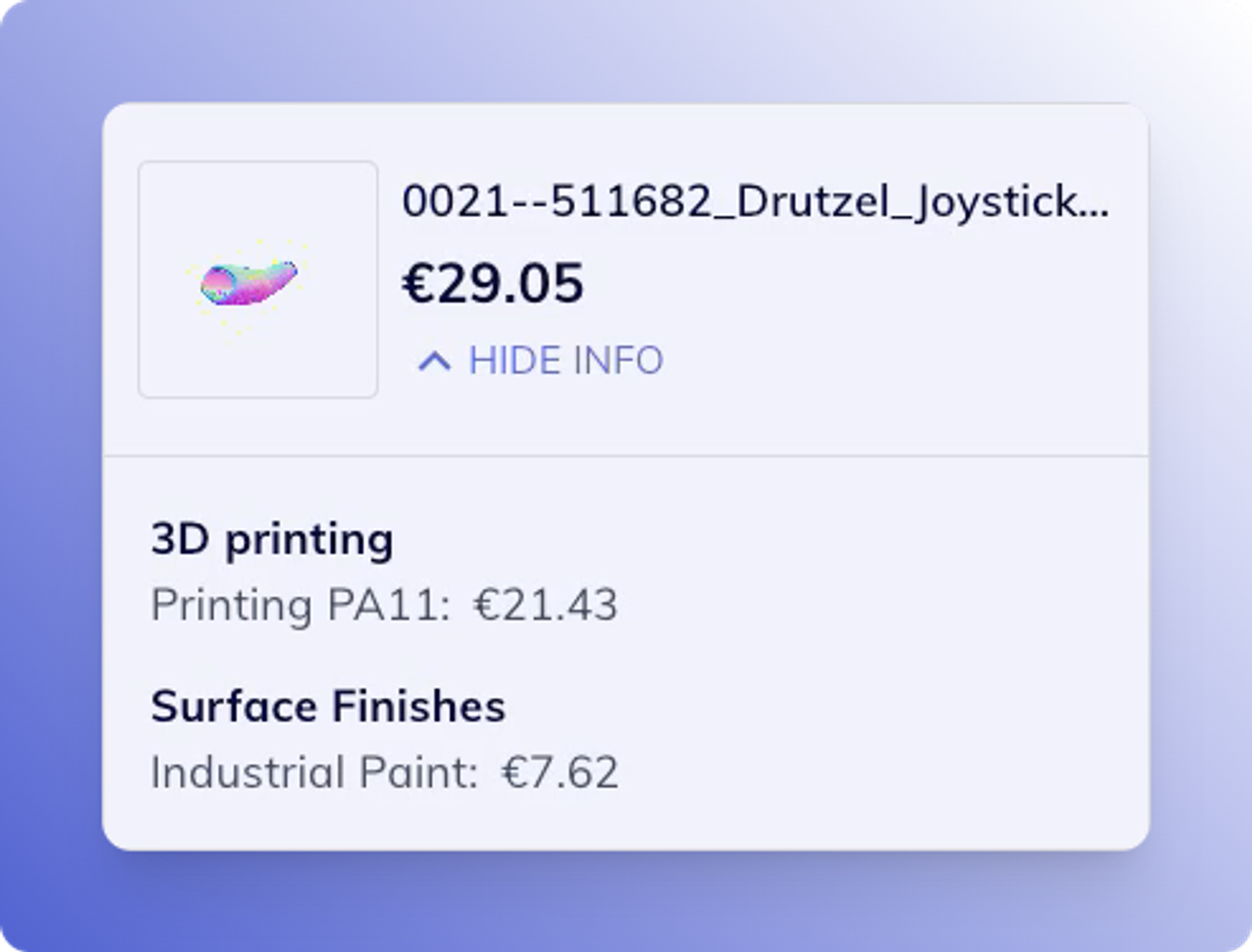Click the €7.62 paint cost
The width and height of the screenshot is (1252, 952).
pyautogui.click(x=559, y=773)
